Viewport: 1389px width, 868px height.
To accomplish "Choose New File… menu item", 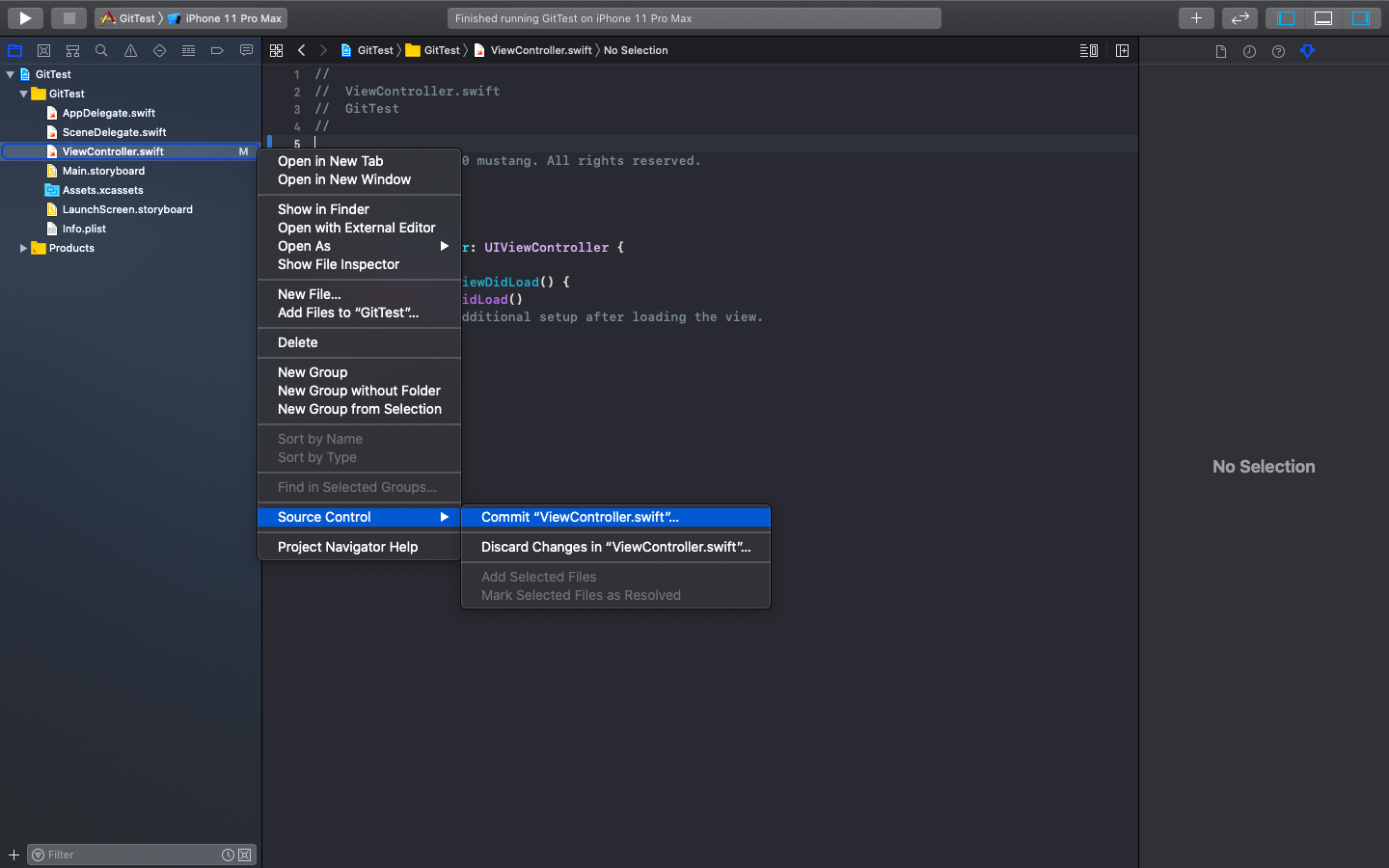I will (x=359, y=294).
